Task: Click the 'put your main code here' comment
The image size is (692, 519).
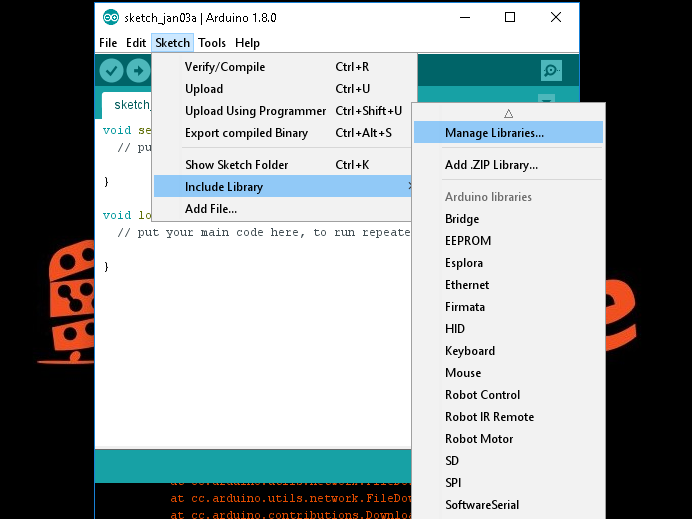Action: point(264,233)
